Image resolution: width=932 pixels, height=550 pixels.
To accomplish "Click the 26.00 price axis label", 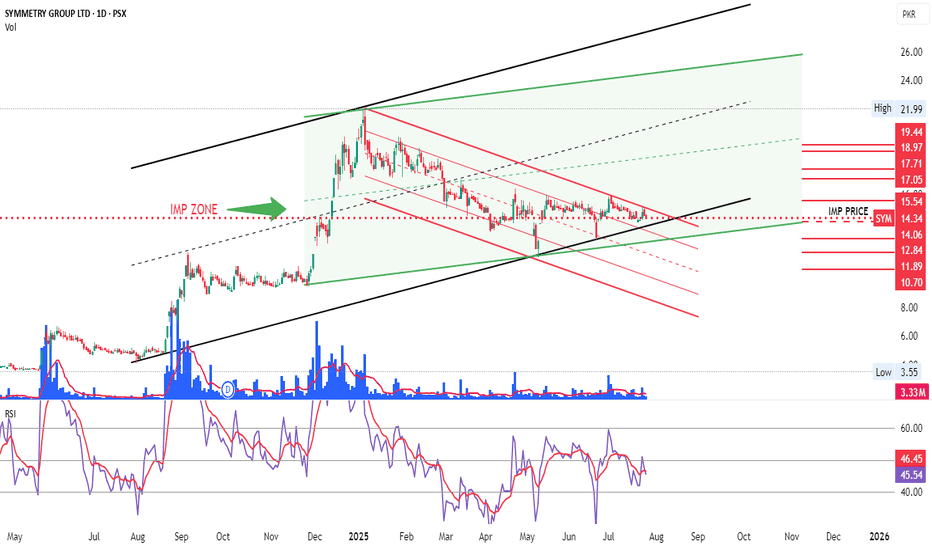I will 911,52.
